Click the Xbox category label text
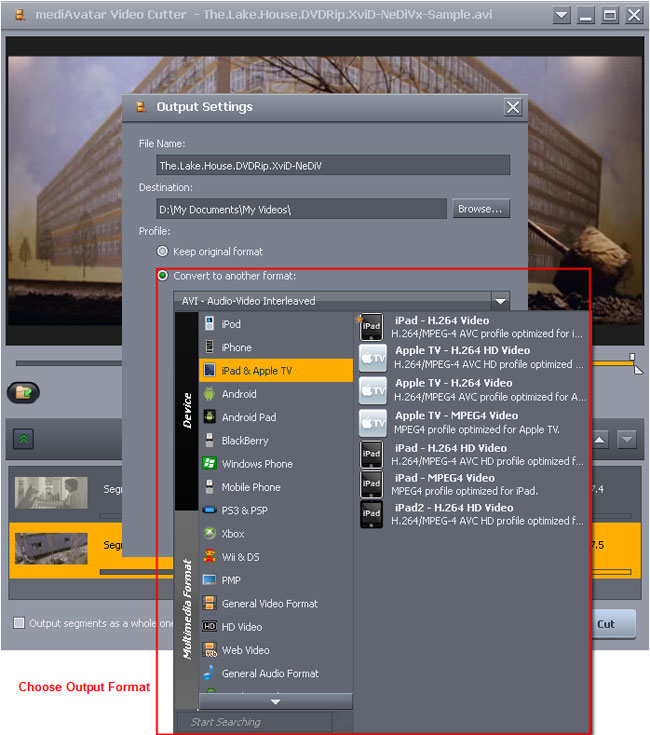The height and width of the screenshot is (735, 650). [x=233, y=534]
